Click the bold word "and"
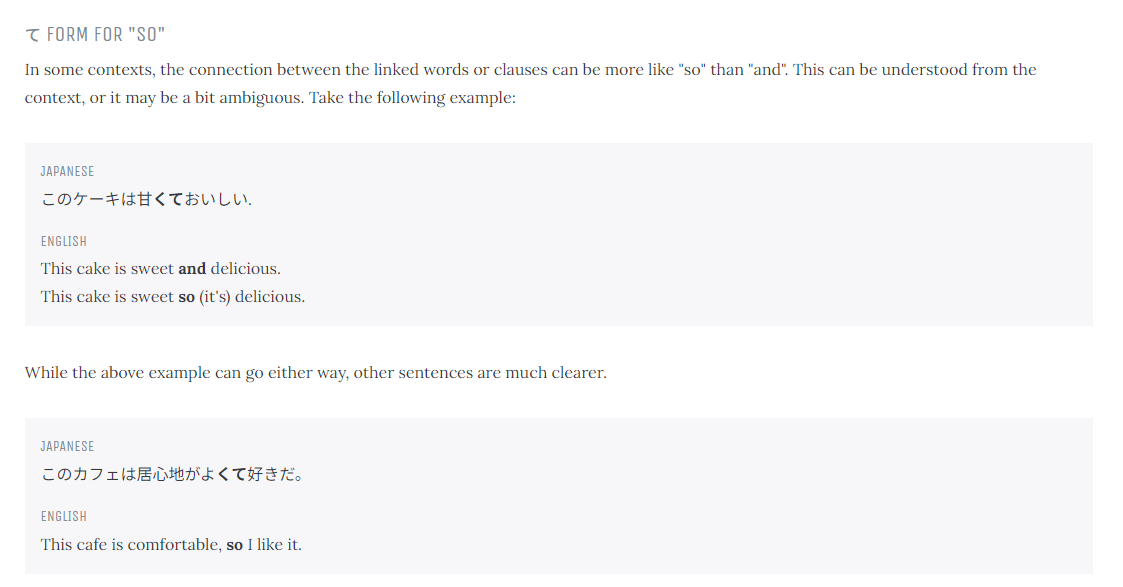This screenshot has height=587, width=1123. click(x=192, y=268)
